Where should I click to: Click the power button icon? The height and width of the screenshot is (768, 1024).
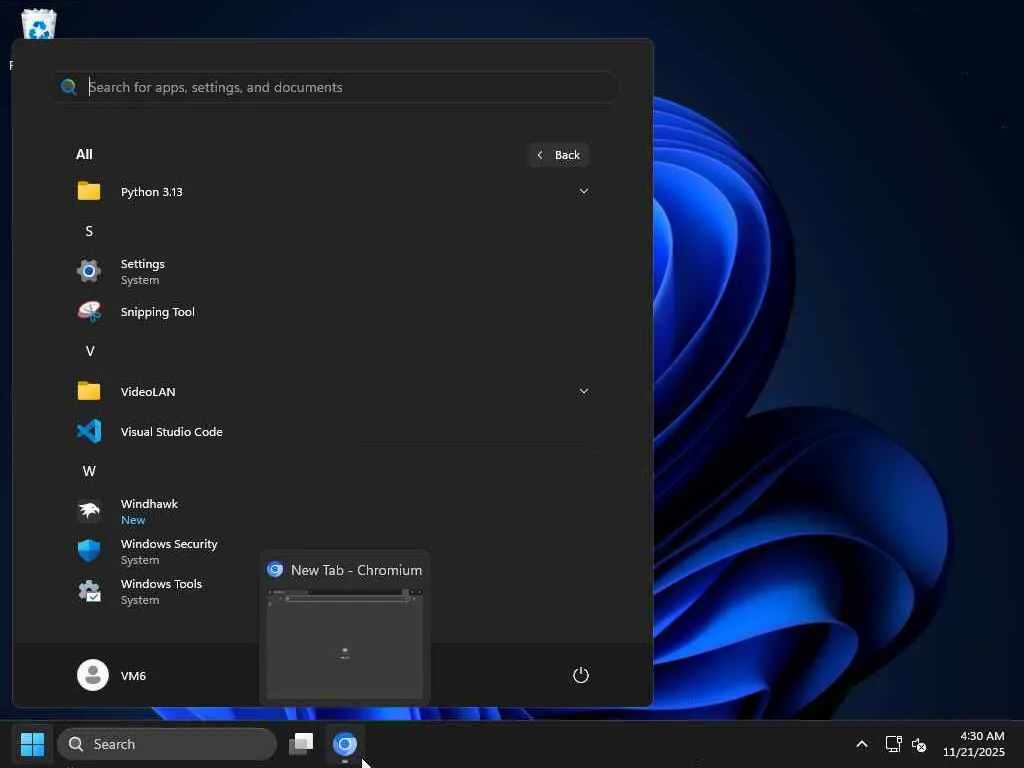tap(580, 675)
